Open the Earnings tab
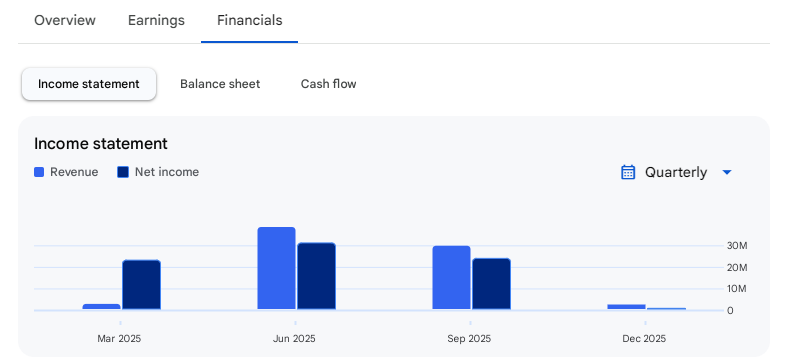Viewport: 789px width, 362px height. pyautogui.click(x=156, y=21)
